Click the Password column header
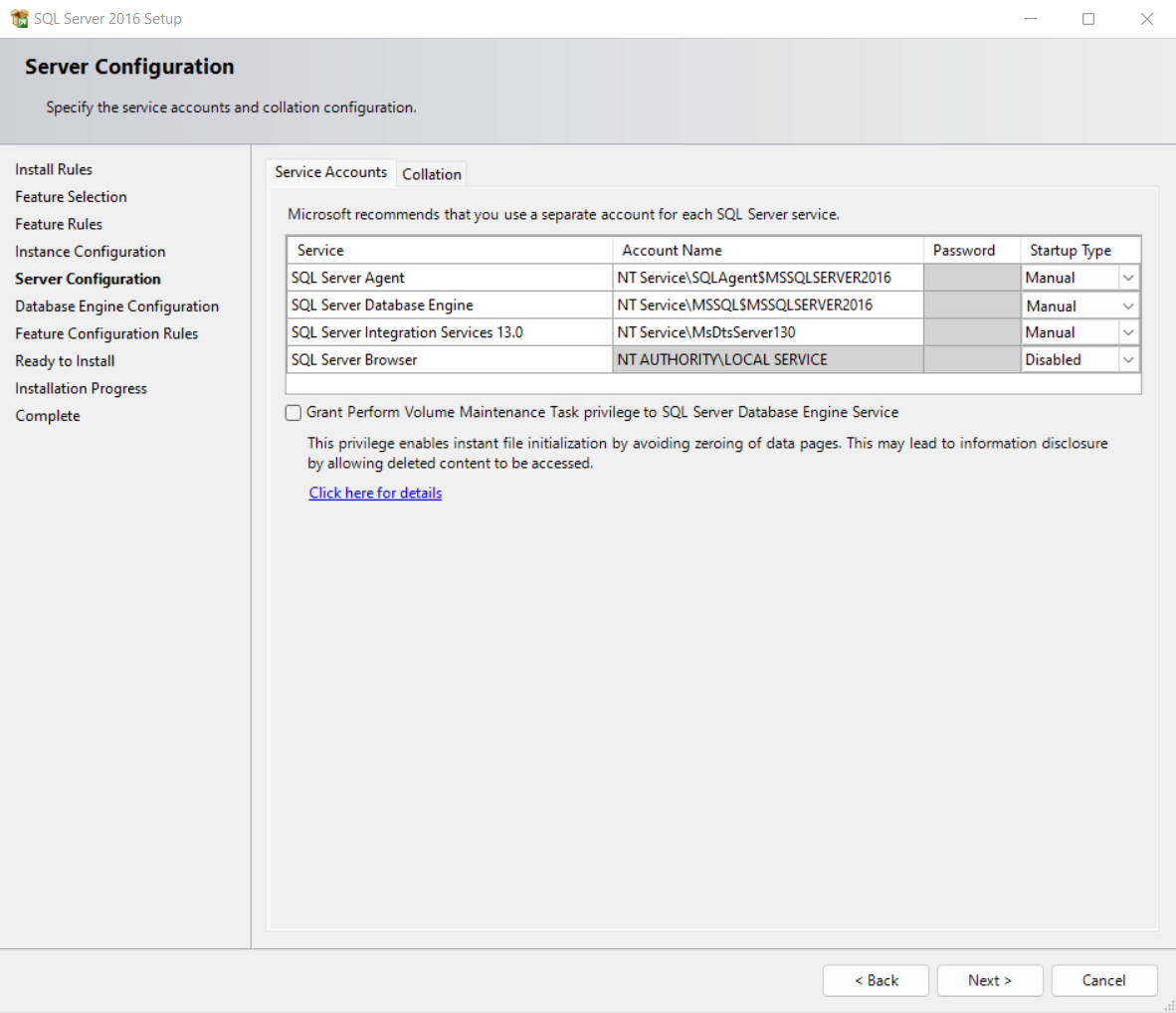Image resolution: width=1176 pixels, height=1013 pixels. 972,250
